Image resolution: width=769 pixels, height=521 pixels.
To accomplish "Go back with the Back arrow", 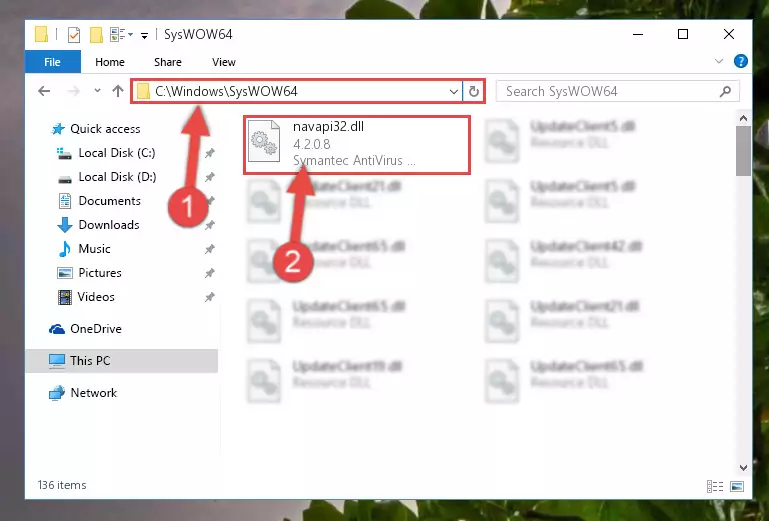I will (44, 91).
